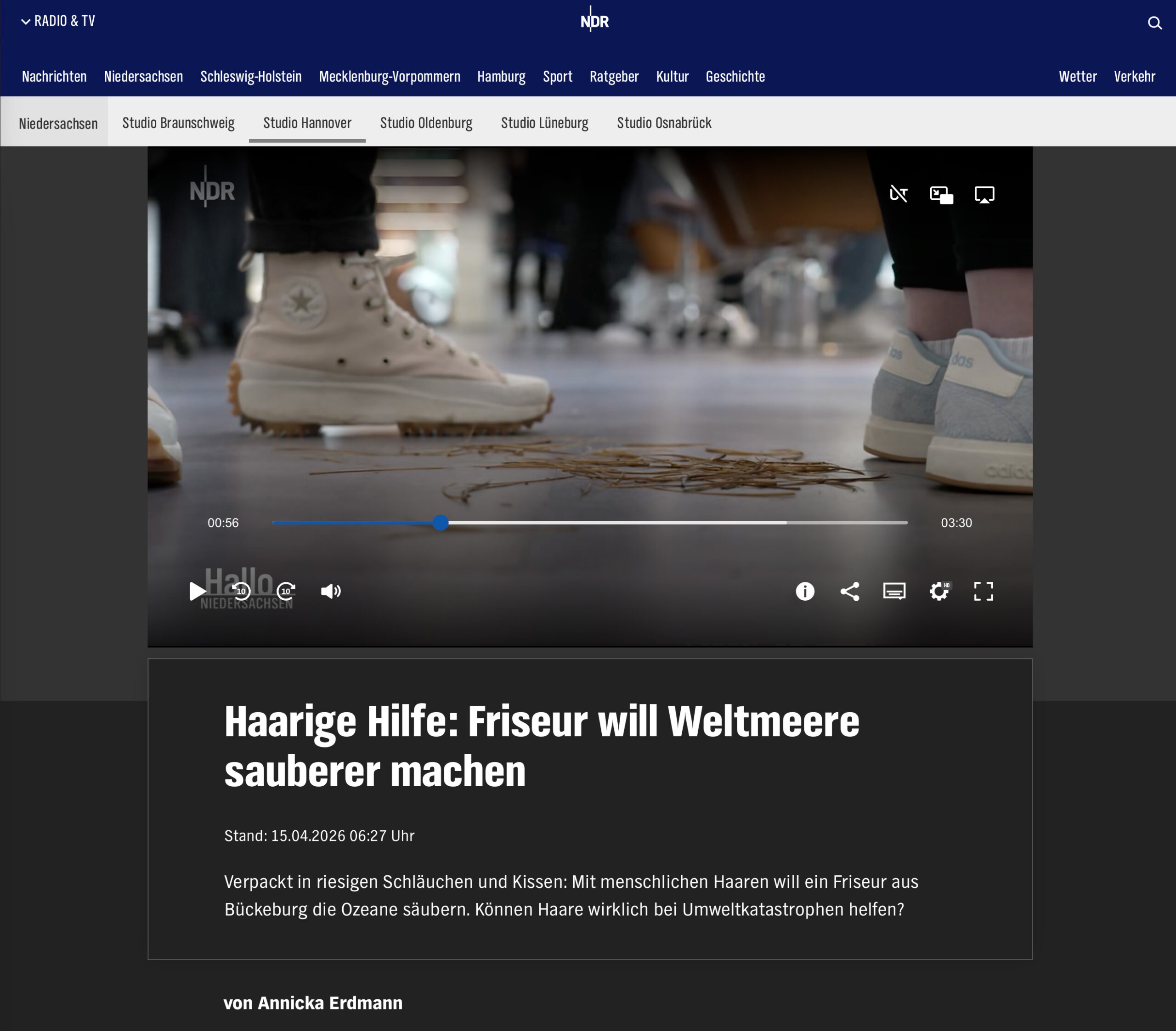
Task: Open the Wetter page
Action: tap(1078, 77)
